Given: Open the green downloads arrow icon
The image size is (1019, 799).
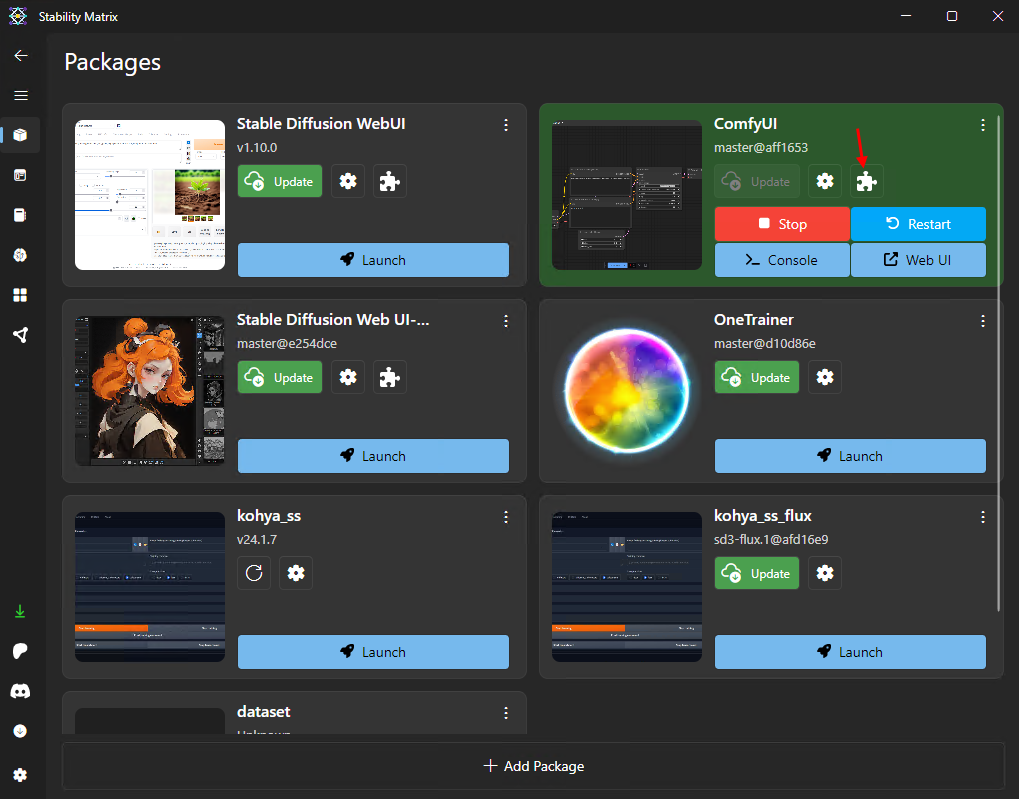Looking at the screenshot, I should [20, 611].
